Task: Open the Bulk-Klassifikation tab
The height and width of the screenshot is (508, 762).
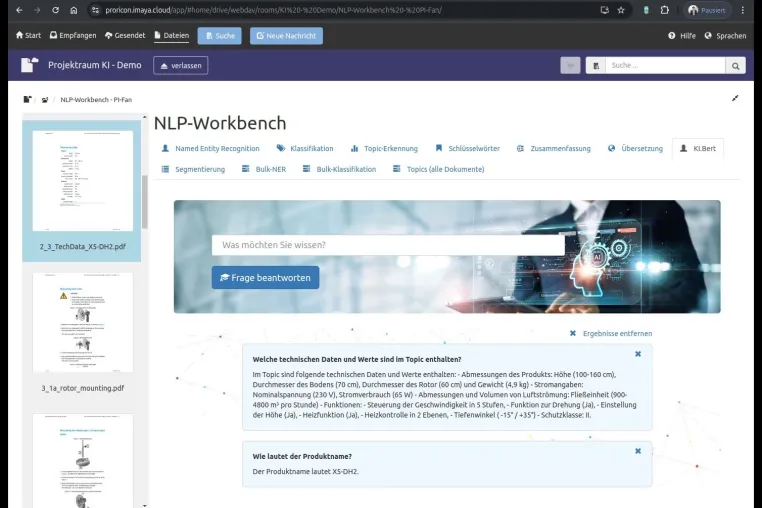Action: (339, 169)
